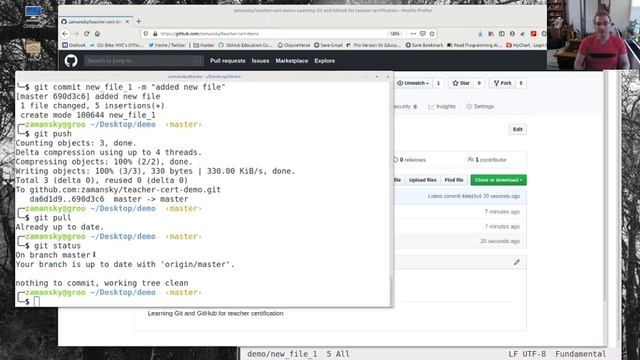Click the terminal window title bar
This screenshot has width=640, height=360.
click(x=204, y=76)
